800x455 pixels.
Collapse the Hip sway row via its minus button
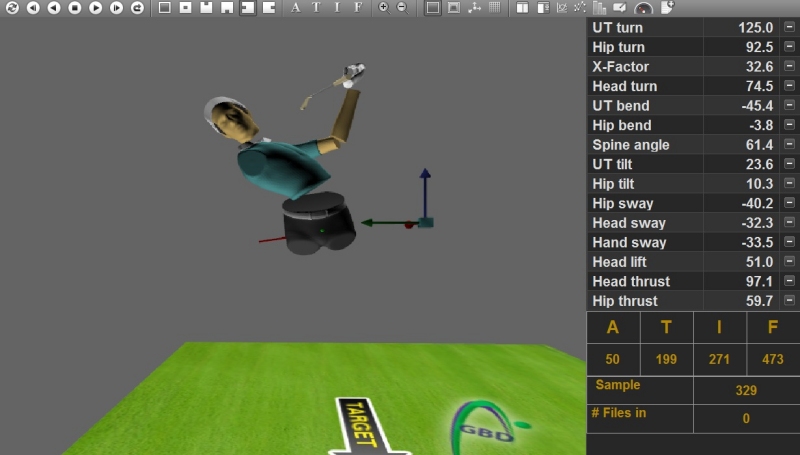(789, 203)
